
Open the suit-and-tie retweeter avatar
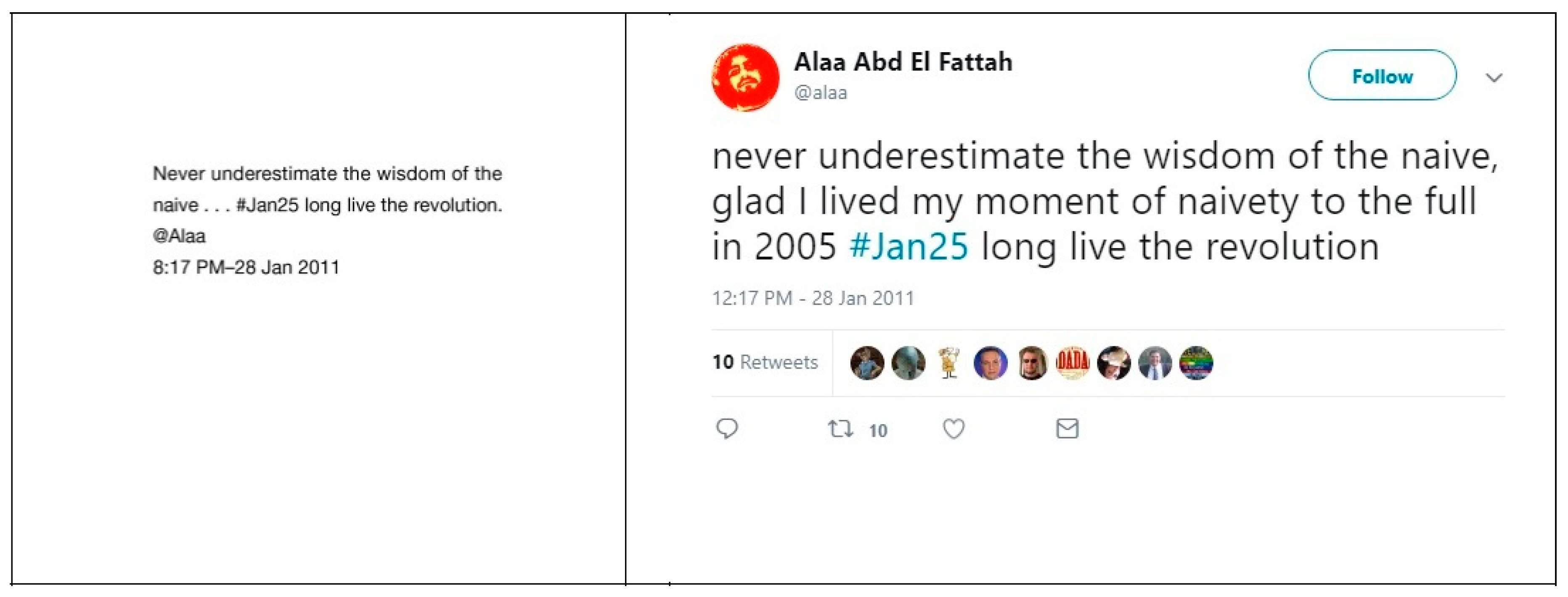[1155, 363]
